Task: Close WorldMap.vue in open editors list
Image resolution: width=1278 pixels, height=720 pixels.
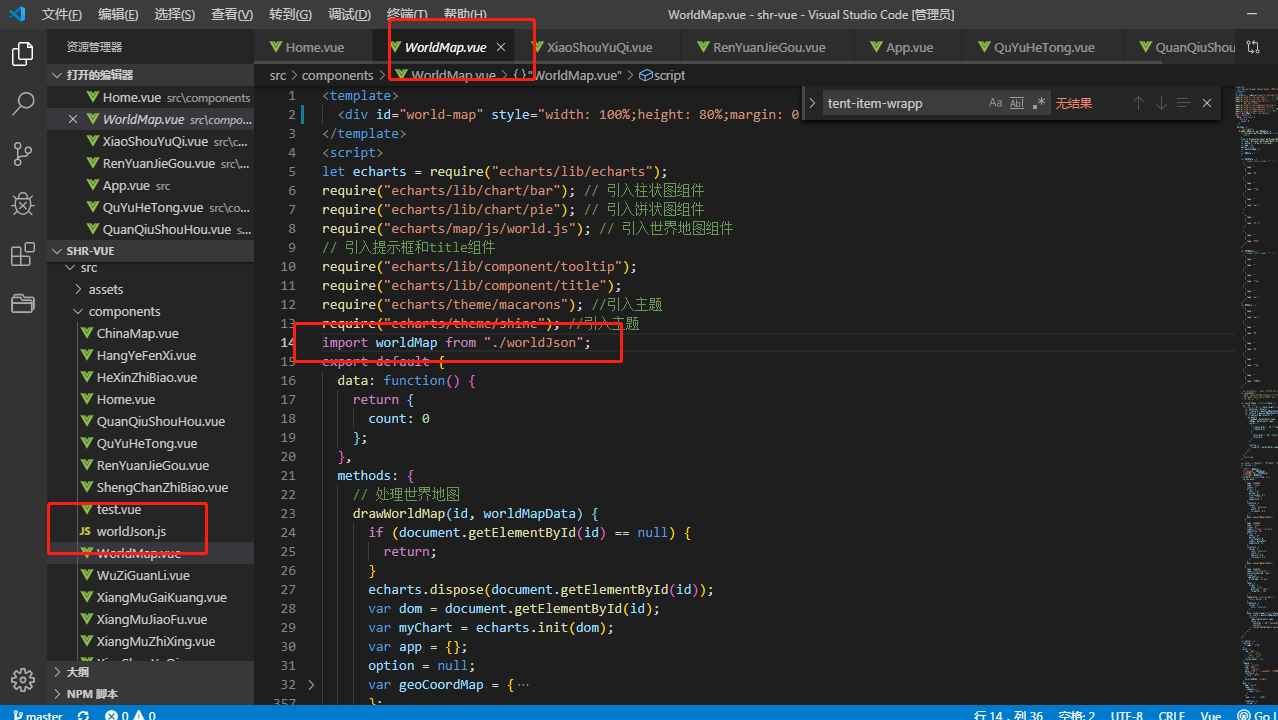Action: [x=72, y=119]
